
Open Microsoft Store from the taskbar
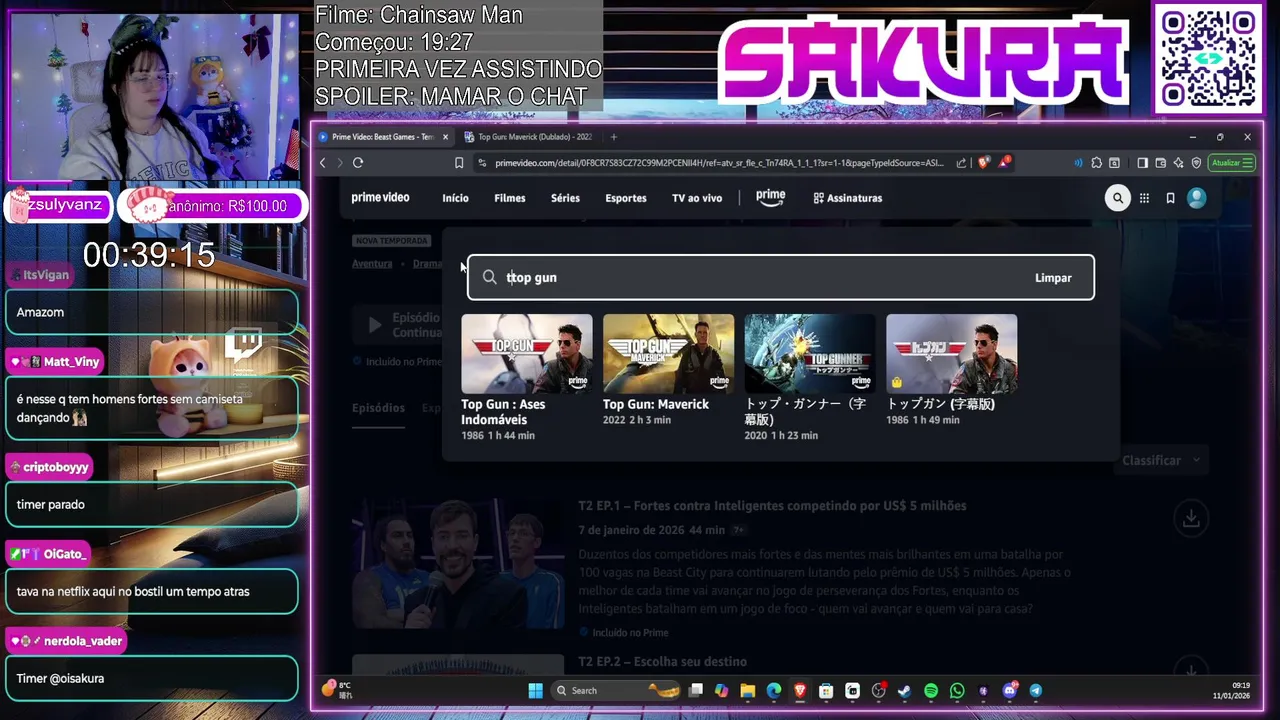click(826, 690)
